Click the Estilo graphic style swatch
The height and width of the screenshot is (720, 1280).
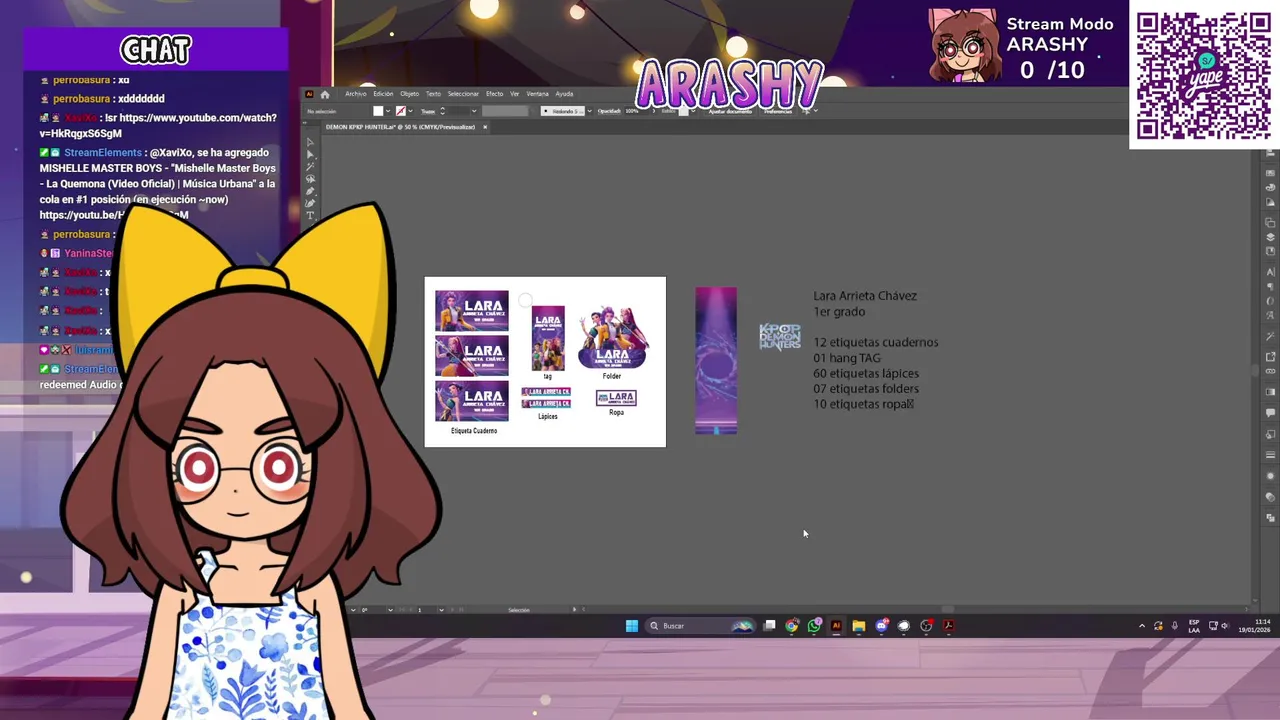click(x=684, y=111)
